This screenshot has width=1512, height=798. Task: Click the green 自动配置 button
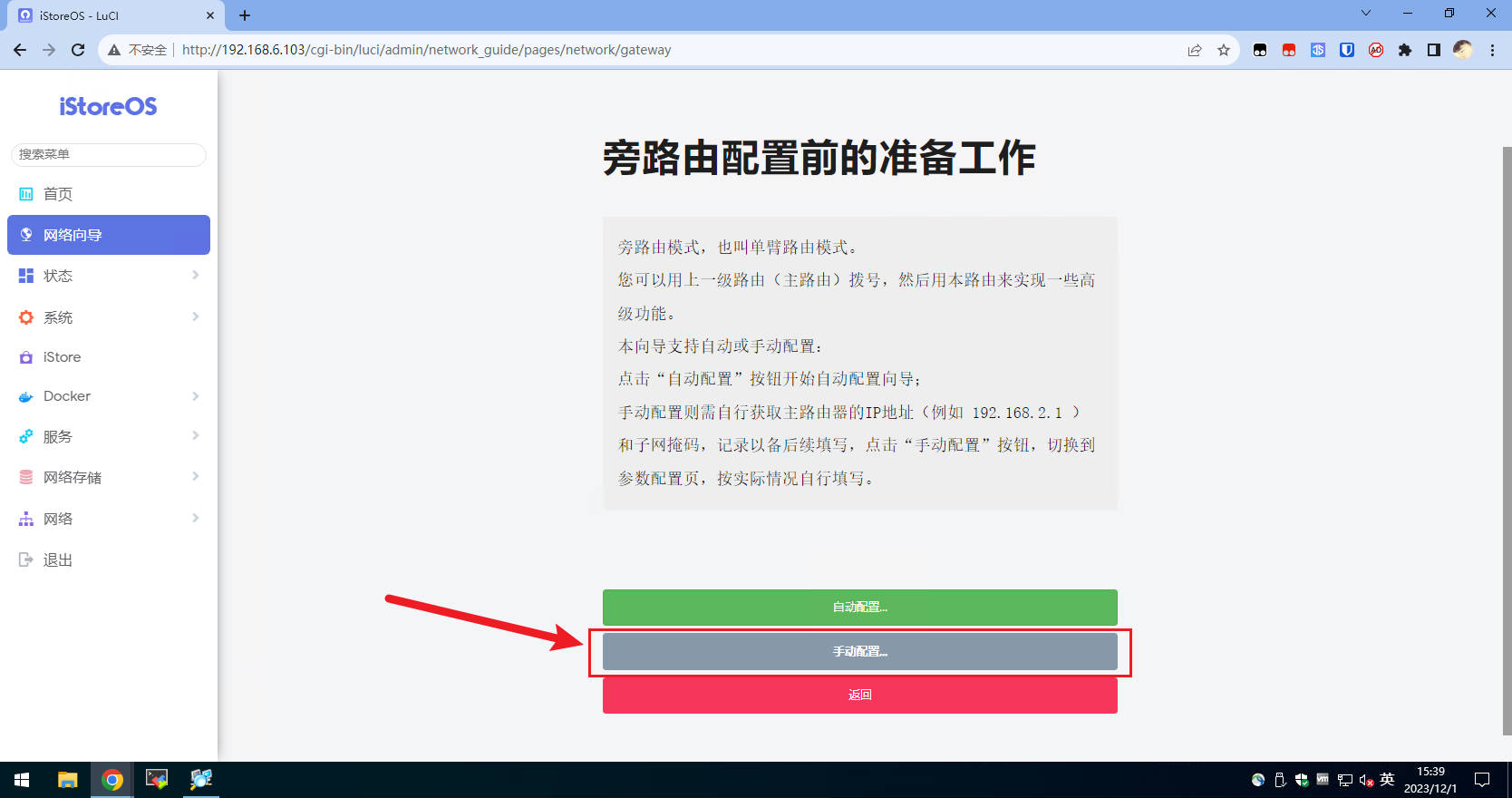(860, 607)
